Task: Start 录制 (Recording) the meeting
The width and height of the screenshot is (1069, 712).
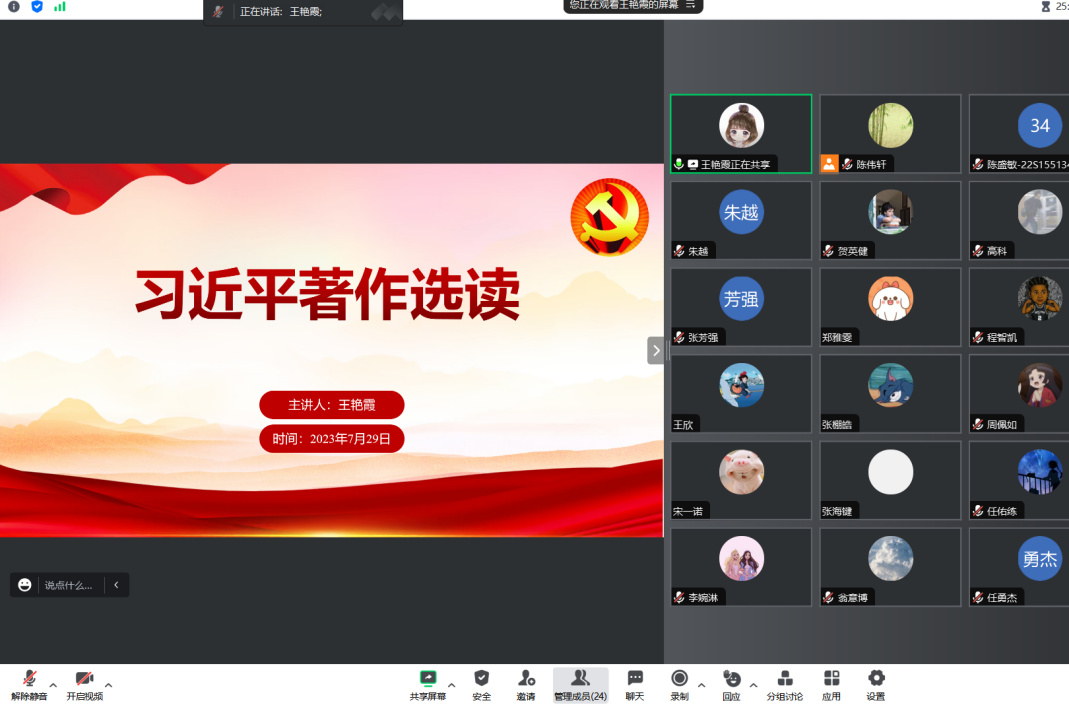Action: coord(680,684)
